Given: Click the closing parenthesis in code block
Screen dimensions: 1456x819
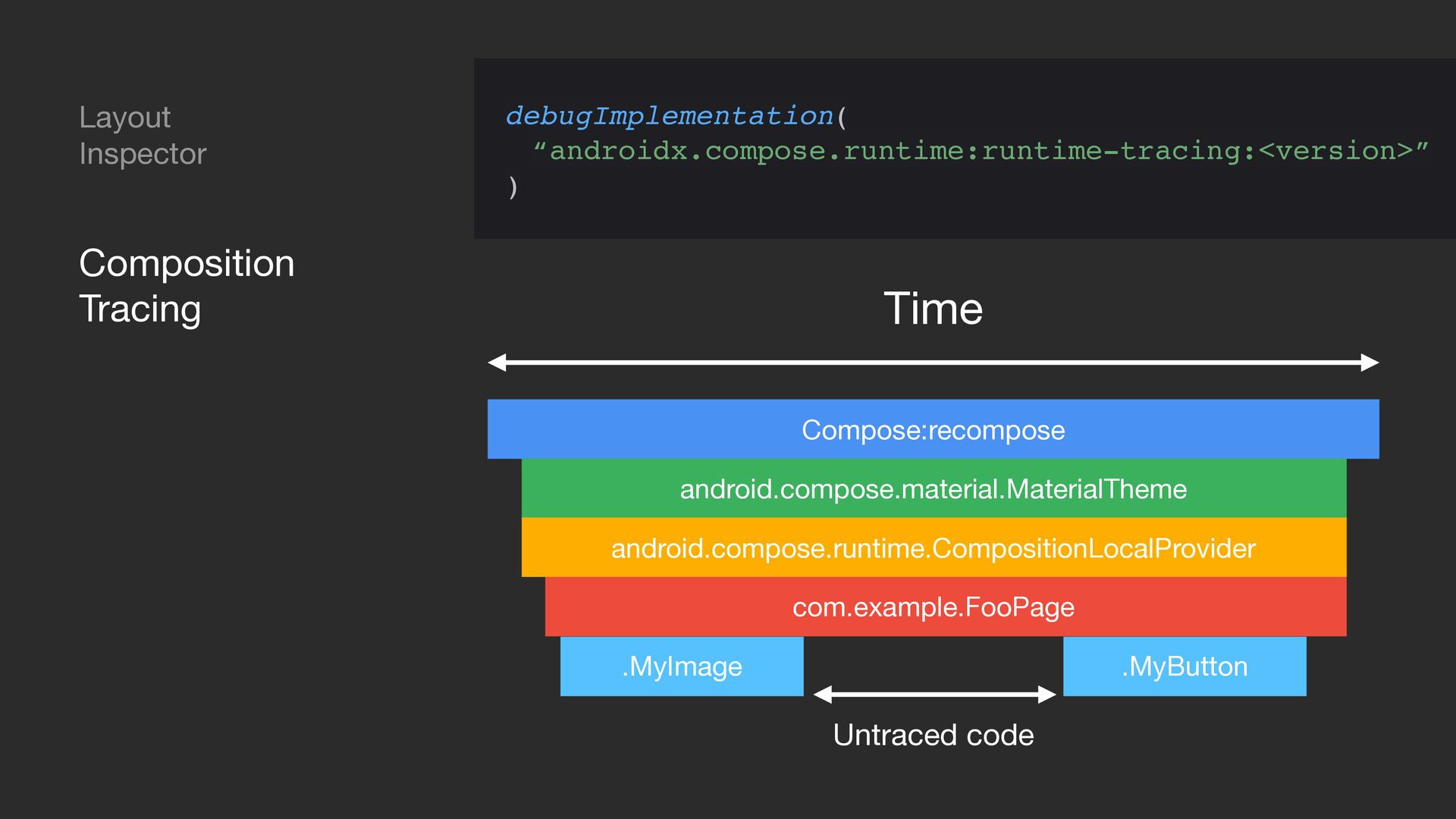Looking at the screenshot, I should [x=513, y=186].
